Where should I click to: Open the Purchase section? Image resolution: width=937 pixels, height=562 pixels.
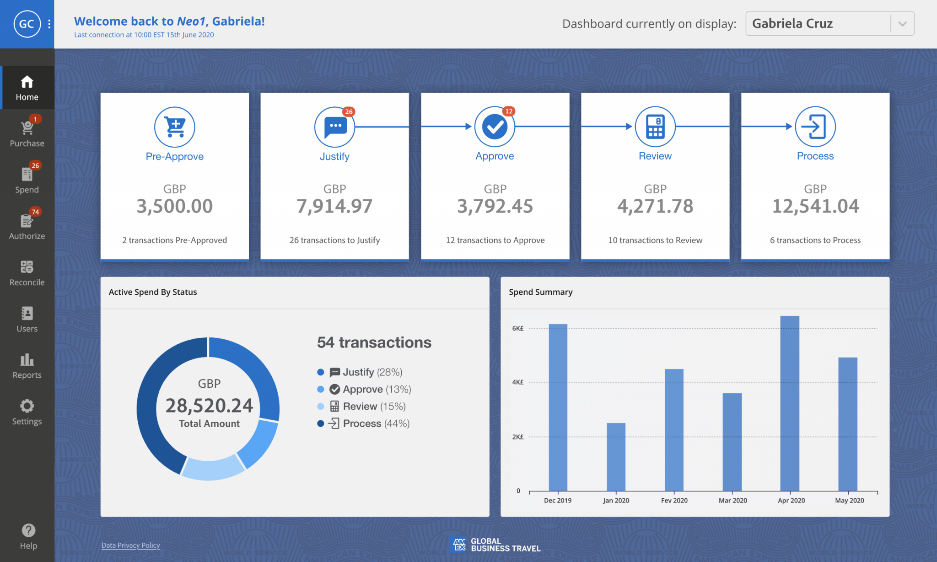[x=27, y=133]
